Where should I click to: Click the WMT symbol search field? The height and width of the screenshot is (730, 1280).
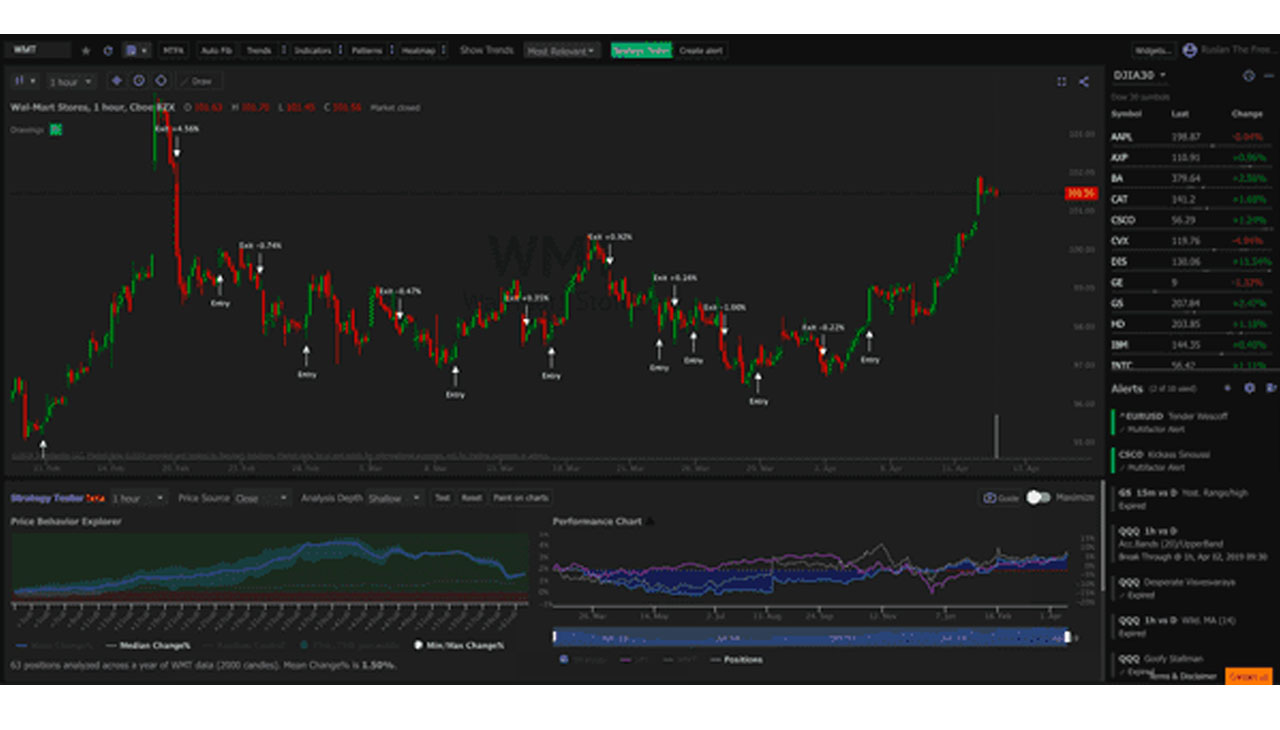(38, 49)
